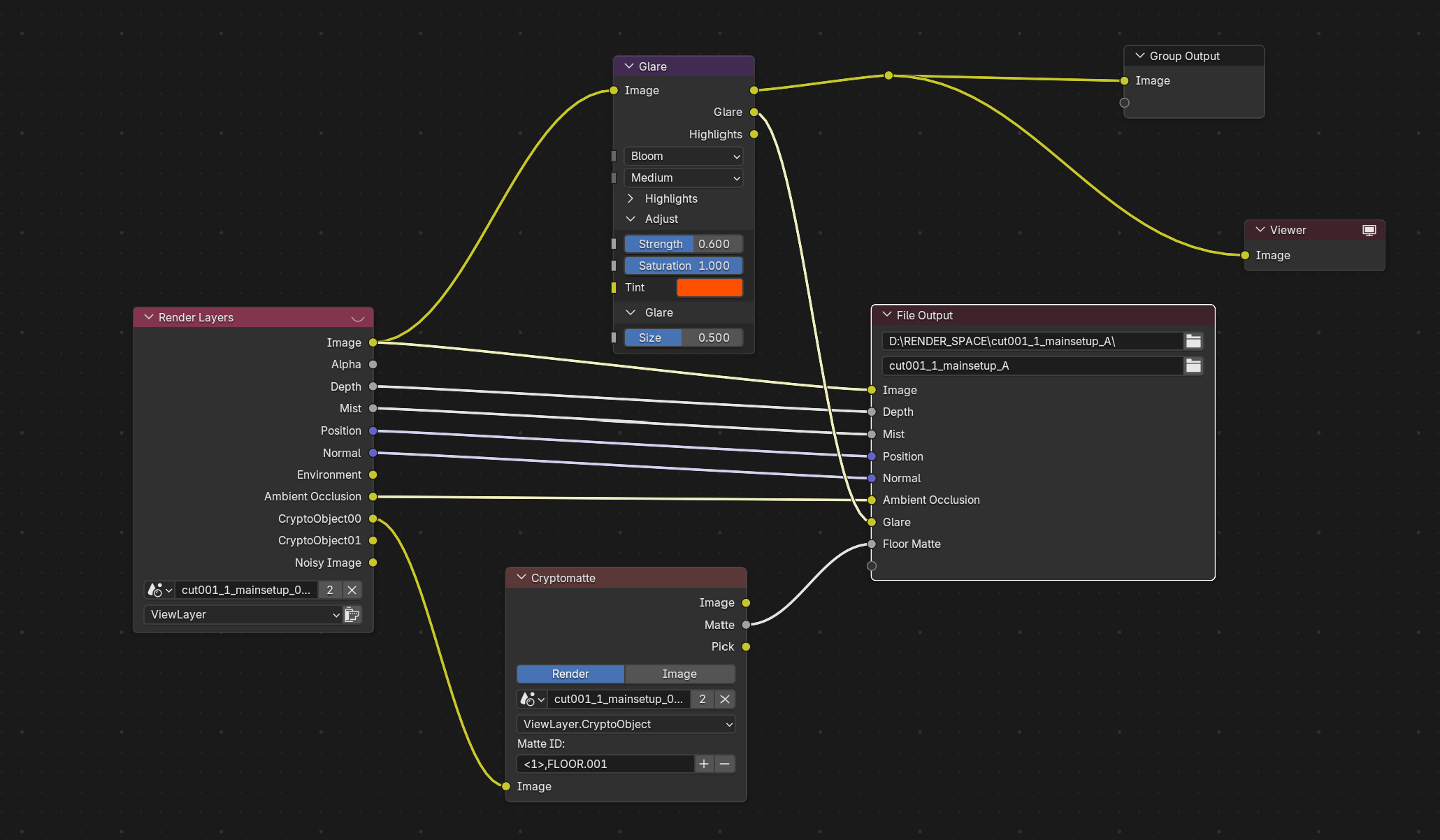1440x840 pixels.
Task: Open the ViewLayer.CryptoObject layer dropdown
Action: [x=626, y=724]
